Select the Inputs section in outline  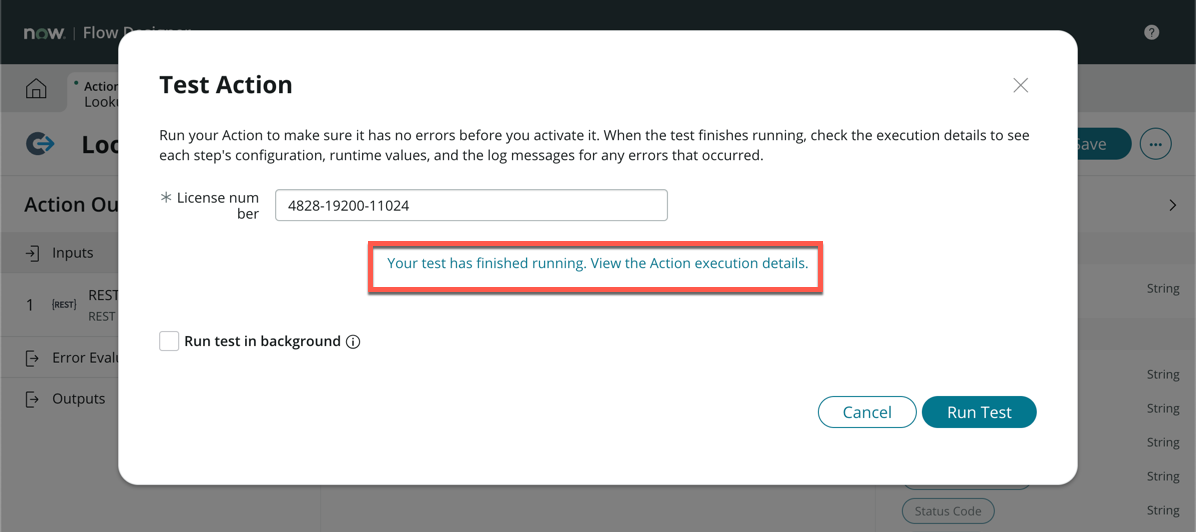click(x=72, y=253)
